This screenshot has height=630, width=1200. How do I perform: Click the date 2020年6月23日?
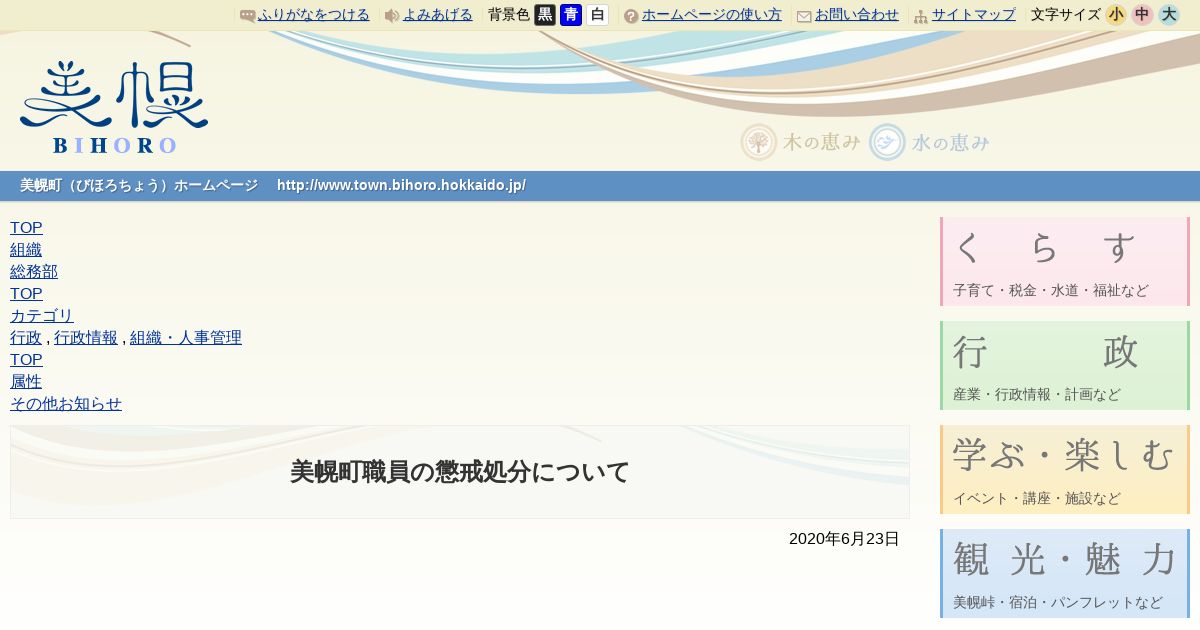[844, 539]
